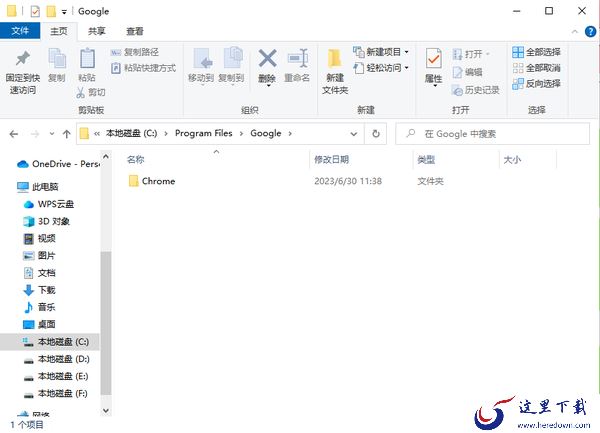Select 此电脑 in navigation pane
This screenshot has height=433, width=600.
click(38, 187)
